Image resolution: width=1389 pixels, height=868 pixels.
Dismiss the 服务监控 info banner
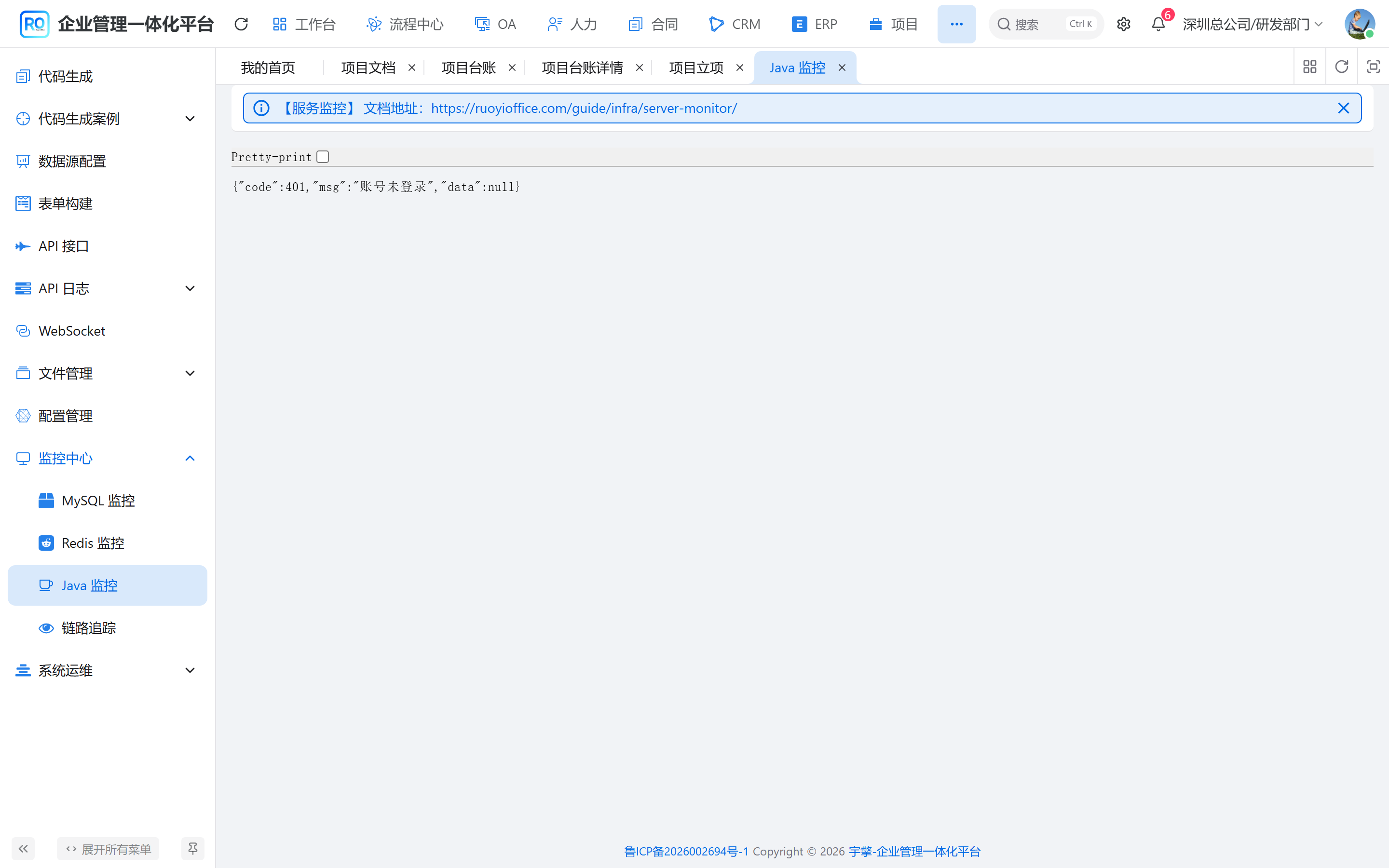(x=1343, y=108)
